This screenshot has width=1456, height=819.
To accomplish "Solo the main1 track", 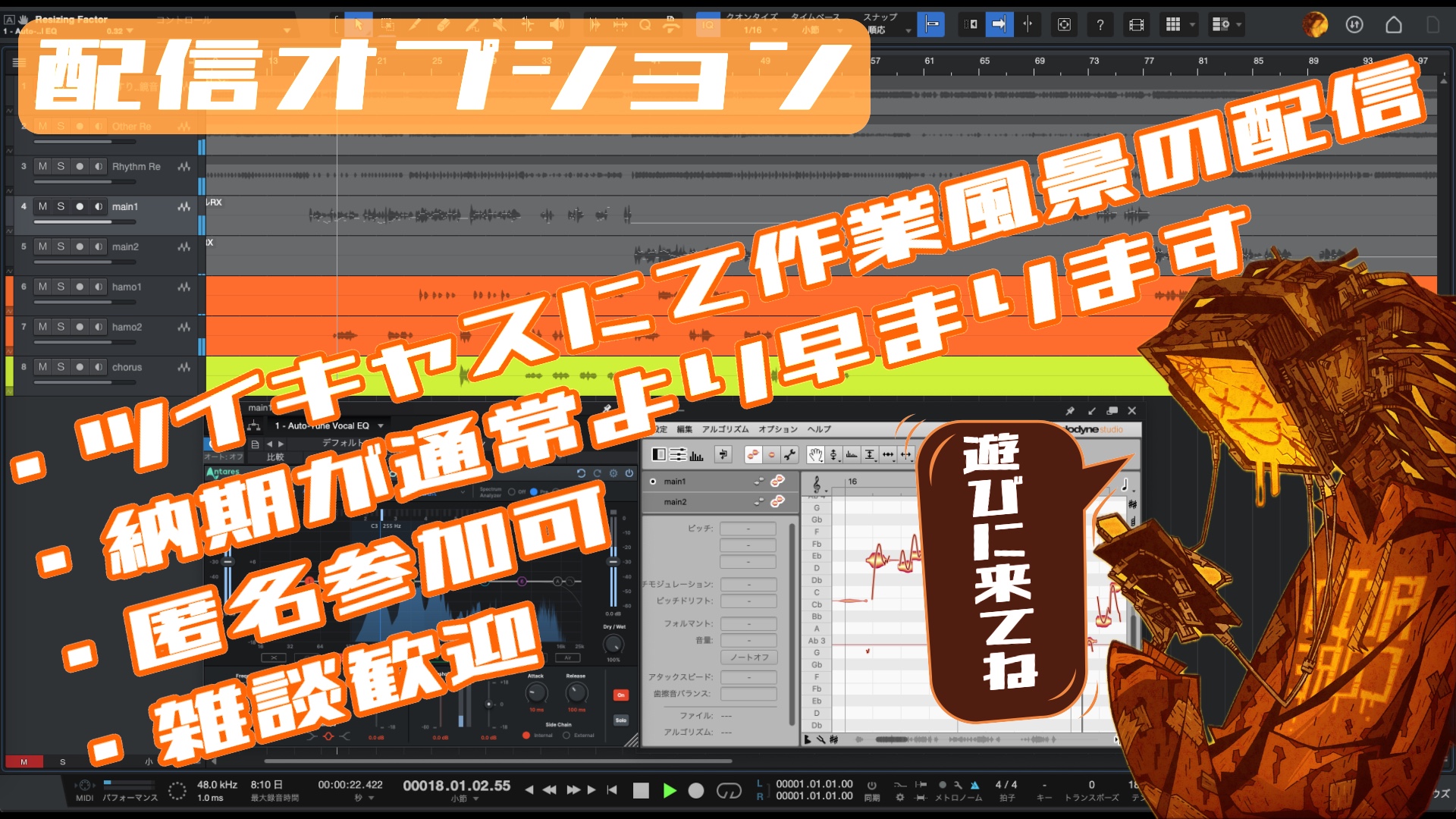I will [x=61, y=206].
